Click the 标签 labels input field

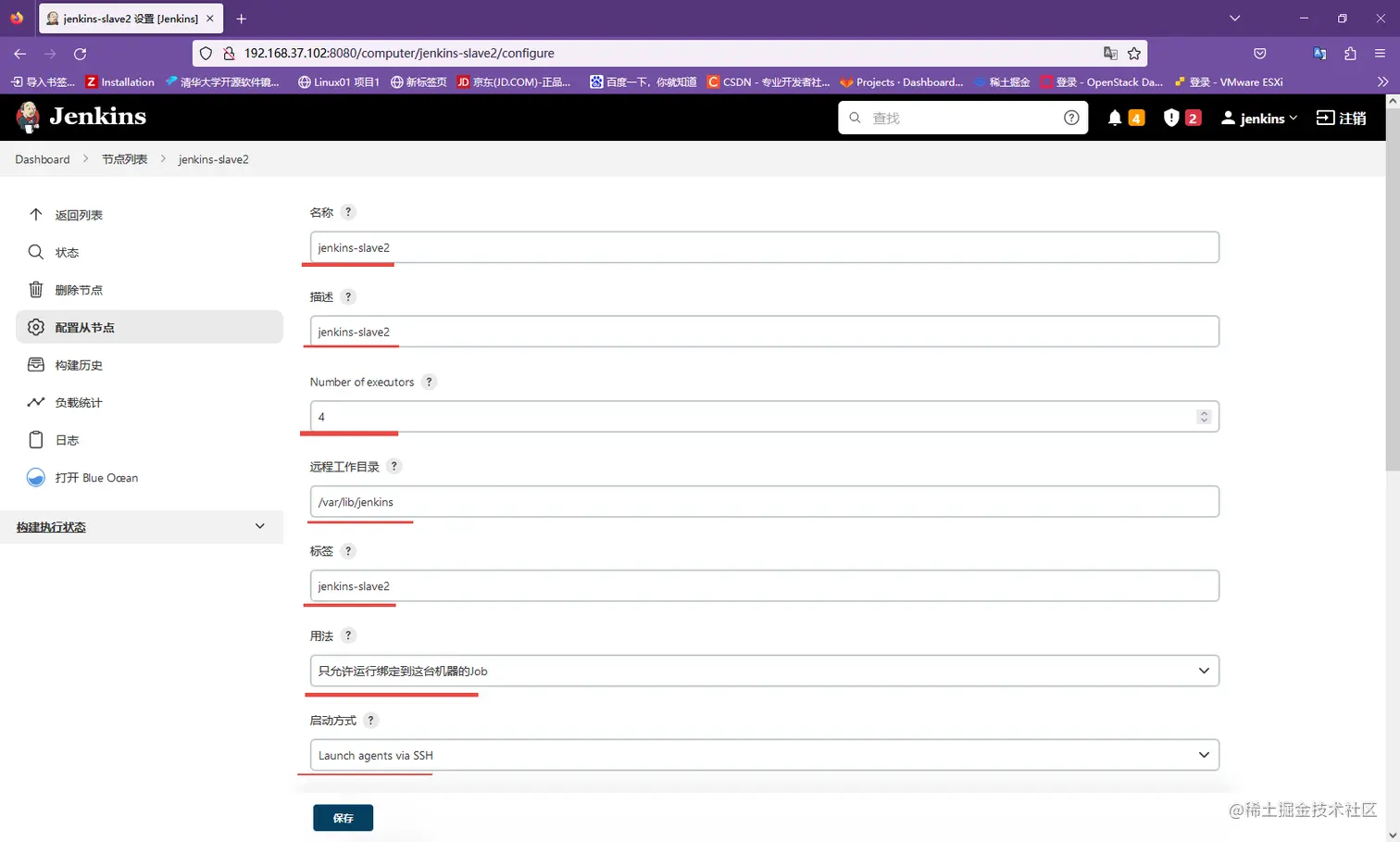[x=764, y=585]
